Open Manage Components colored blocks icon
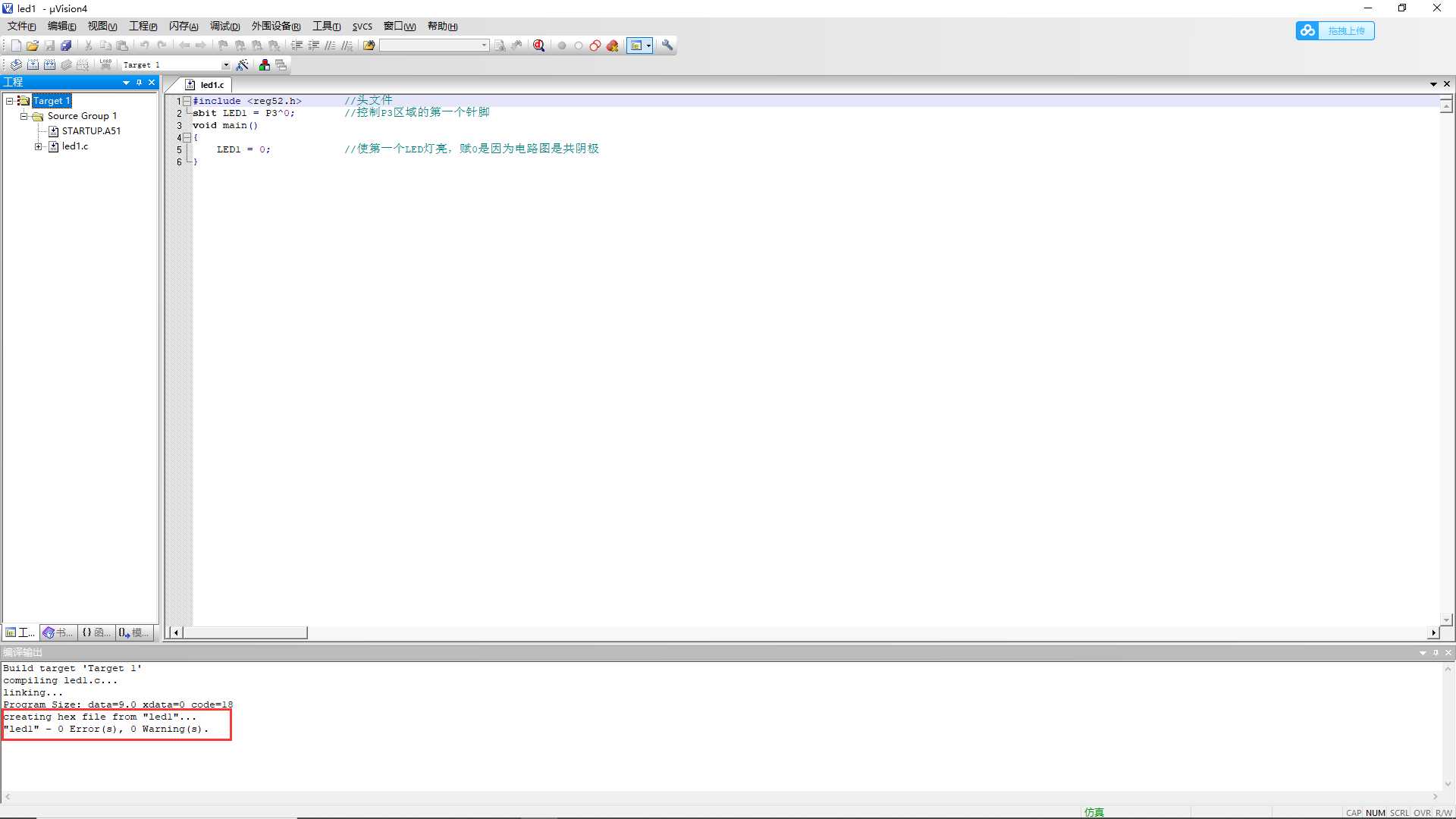Screen dimensions: 1456x819 (265, 65)
